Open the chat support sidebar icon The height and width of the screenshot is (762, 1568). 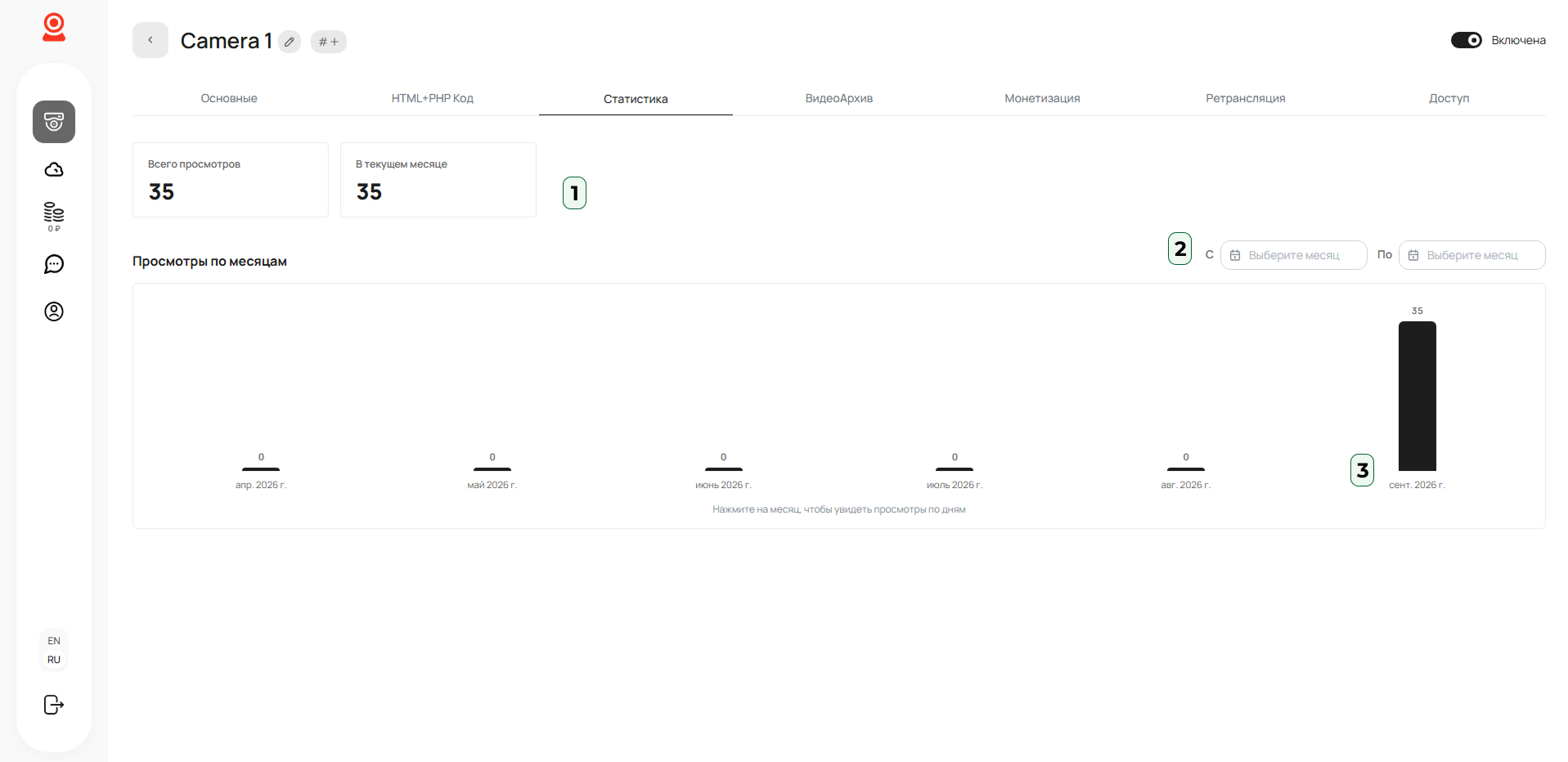[x=54, y=264]
